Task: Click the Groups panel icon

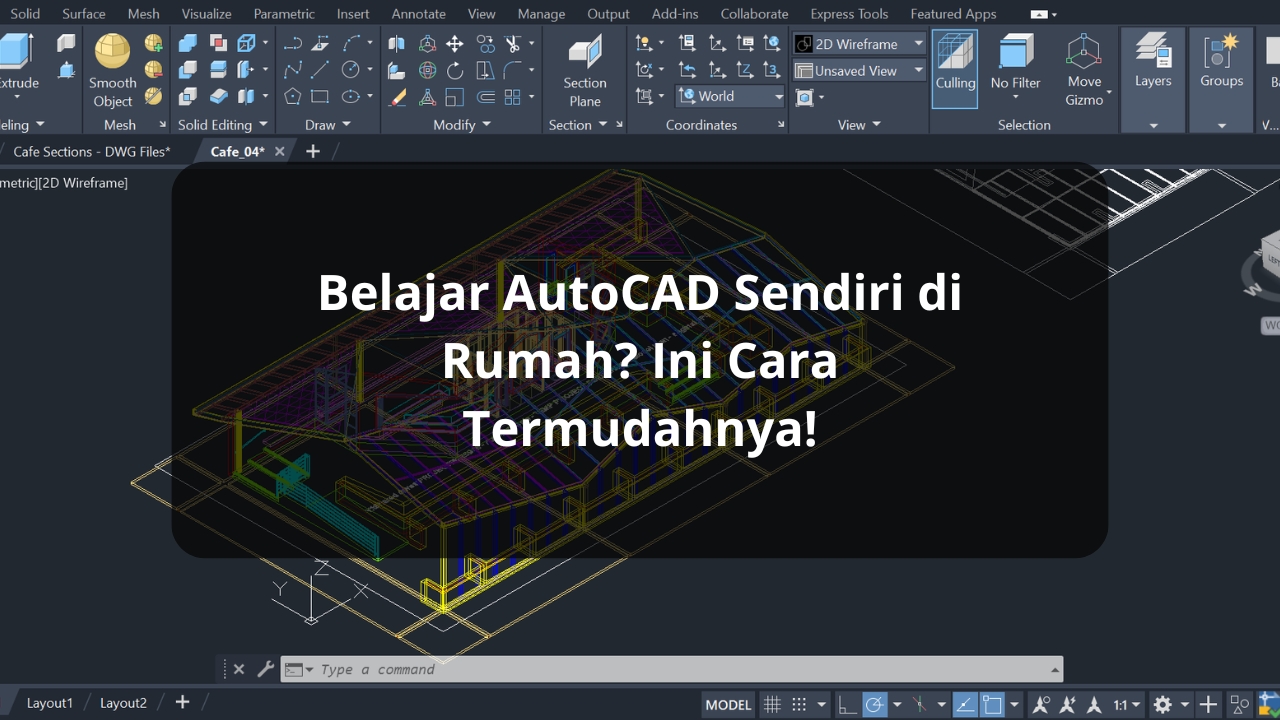Action: click(1221, 62)
